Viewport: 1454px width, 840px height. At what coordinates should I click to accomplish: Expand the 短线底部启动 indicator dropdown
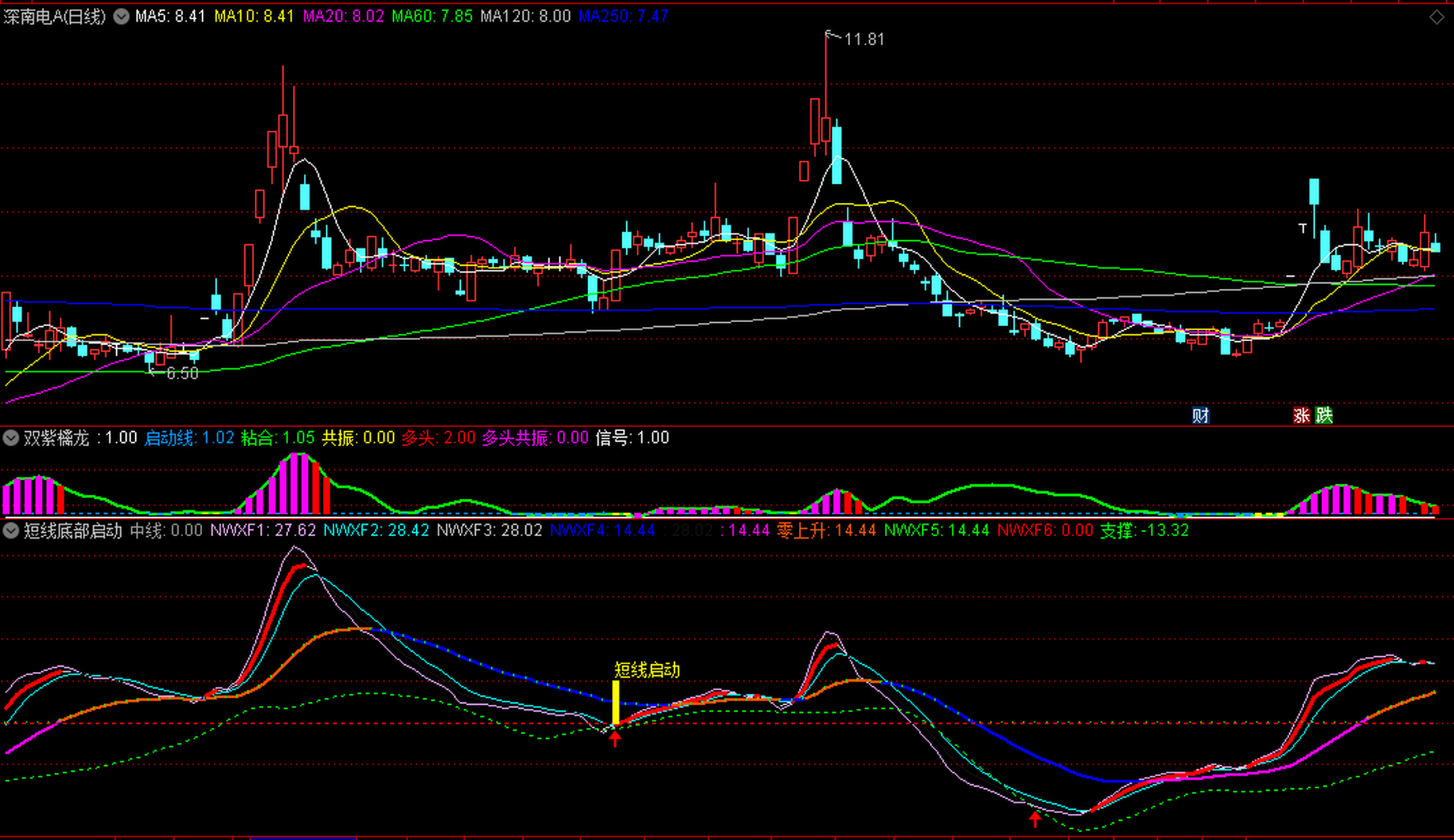point(11,530)
